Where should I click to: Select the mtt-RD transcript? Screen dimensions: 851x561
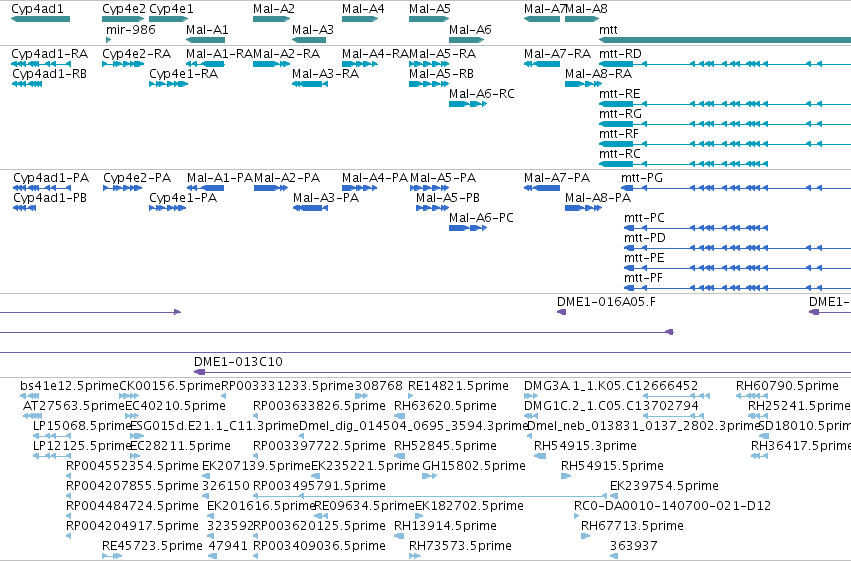[725, 64]
